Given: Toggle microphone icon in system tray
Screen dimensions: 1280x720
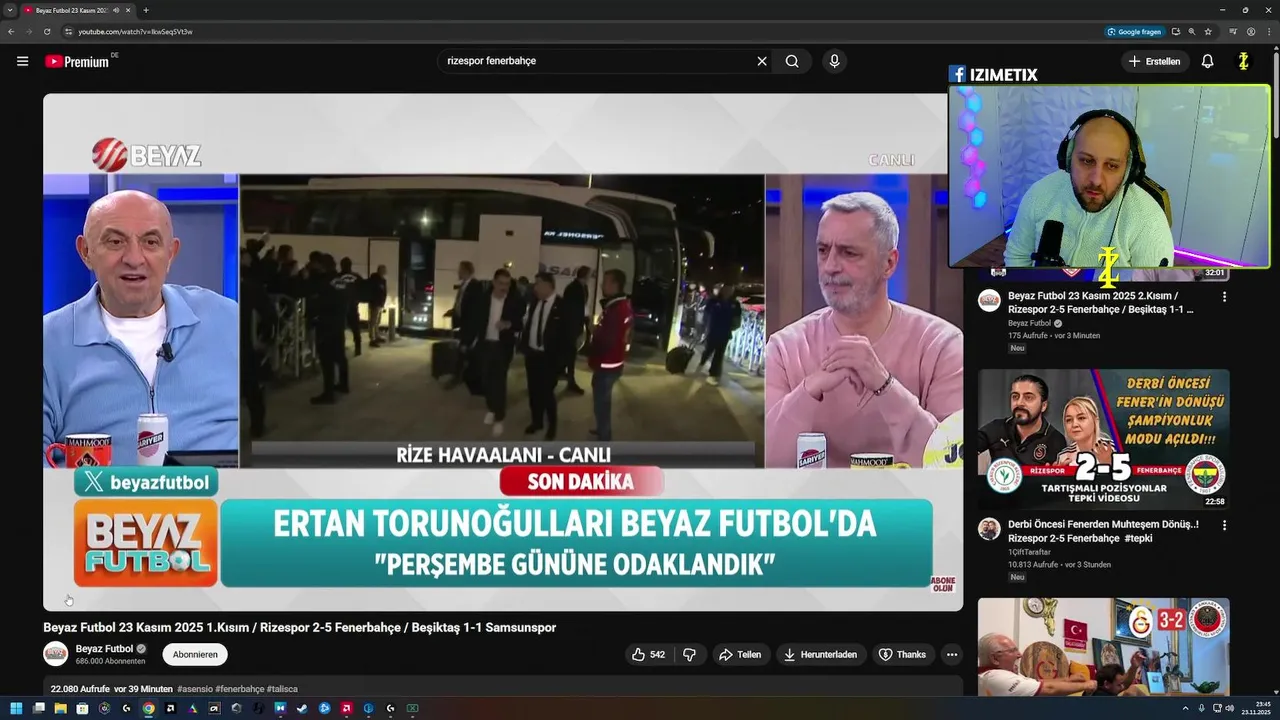Looking at the screenshot, I should 1201,708.
